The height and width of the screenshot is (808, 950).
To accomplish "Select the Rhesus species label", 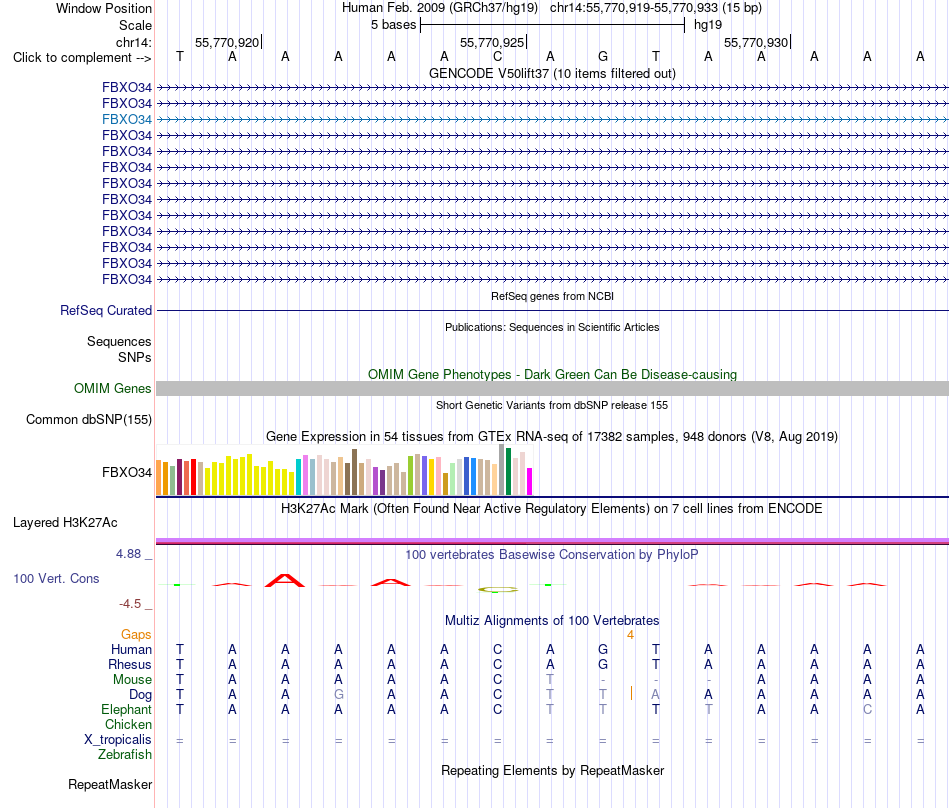I will pyautogui.click(x=130, y=664).
